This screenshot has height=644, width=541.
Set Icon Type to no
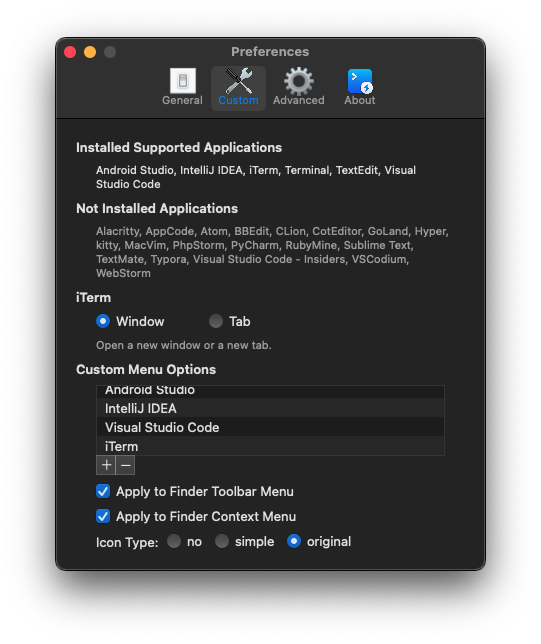click(x=174, y=541)
